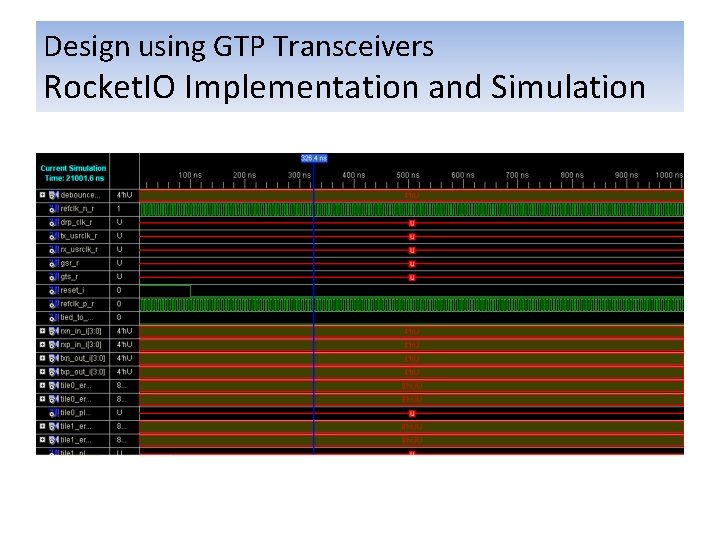This screenshot has width=720, height=540.
Task: Expand the upper tile0_er bus row
Action: (42, 385)
